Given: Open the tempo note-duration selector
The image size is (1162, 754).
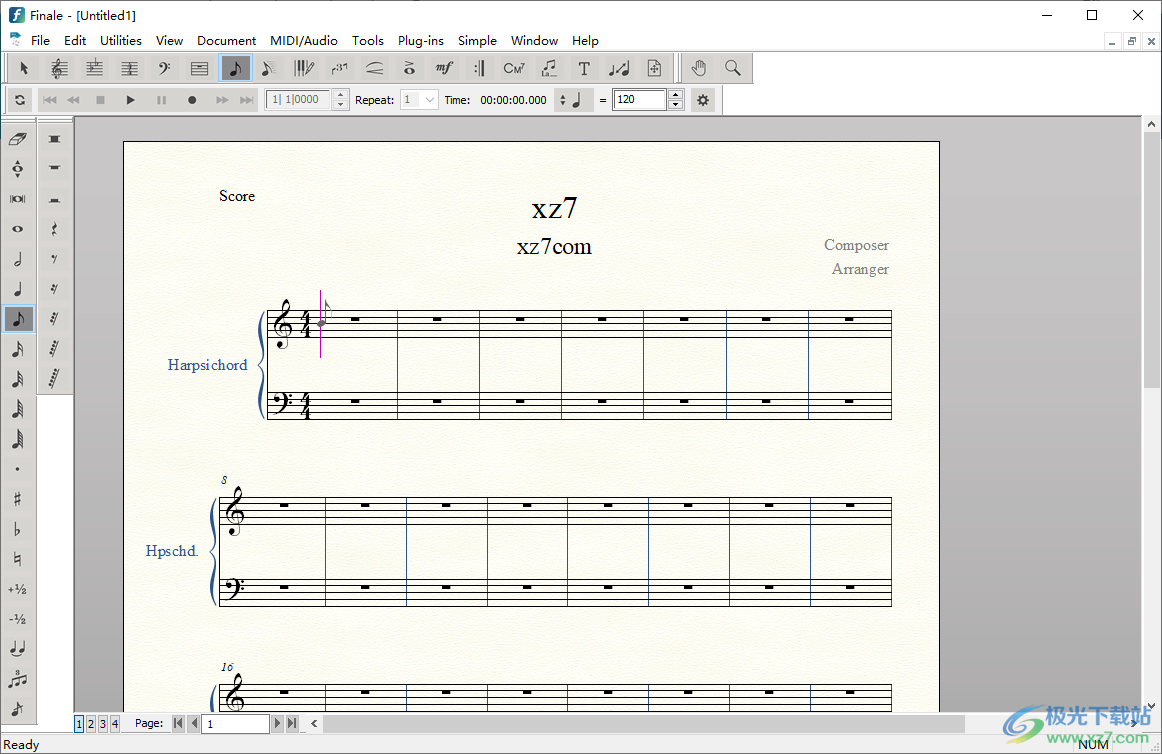Looking at the screenshot, I should pyautogui.click(x=575, y=100).
